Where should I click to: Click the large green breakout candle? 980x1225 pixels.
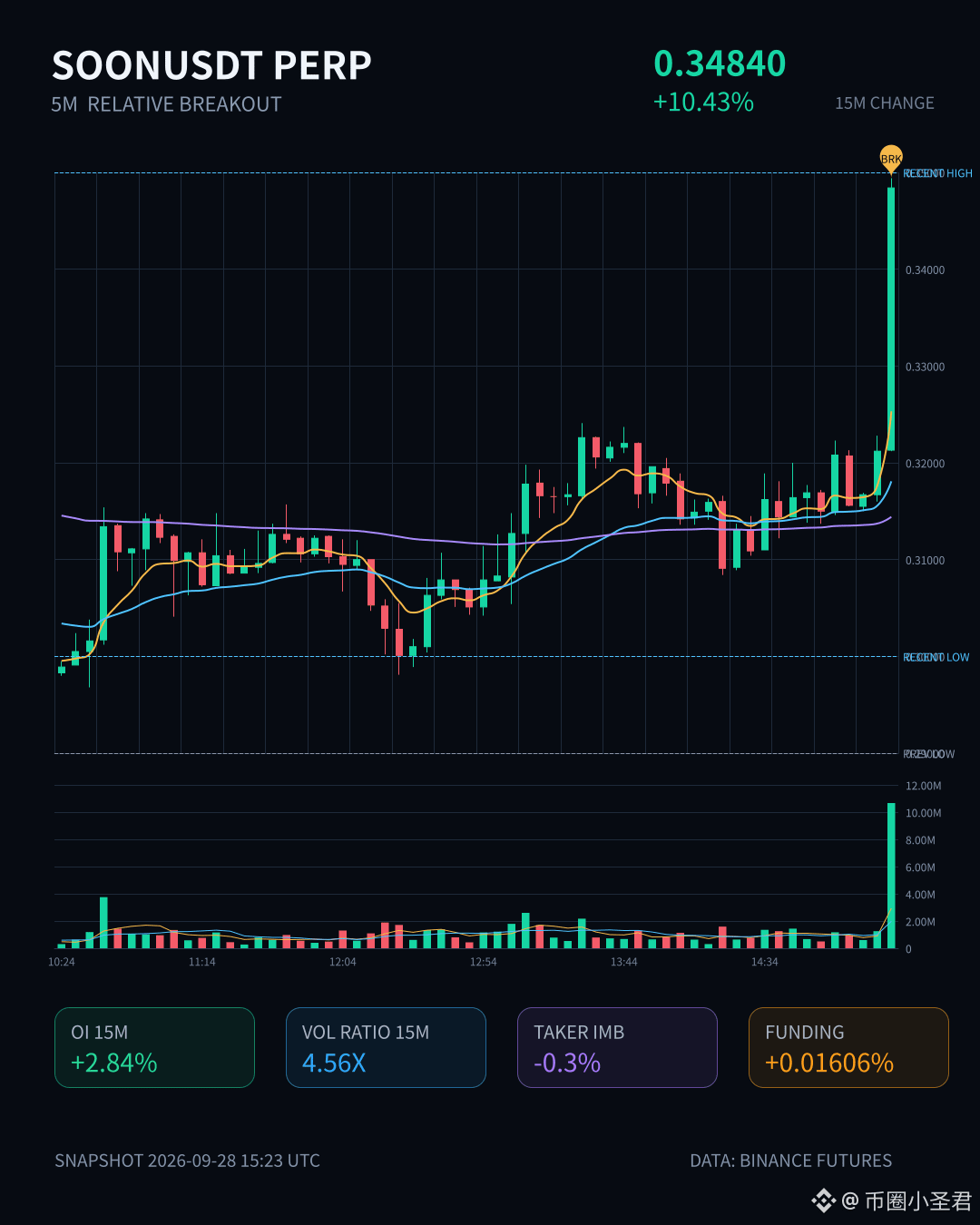[891, 318]
